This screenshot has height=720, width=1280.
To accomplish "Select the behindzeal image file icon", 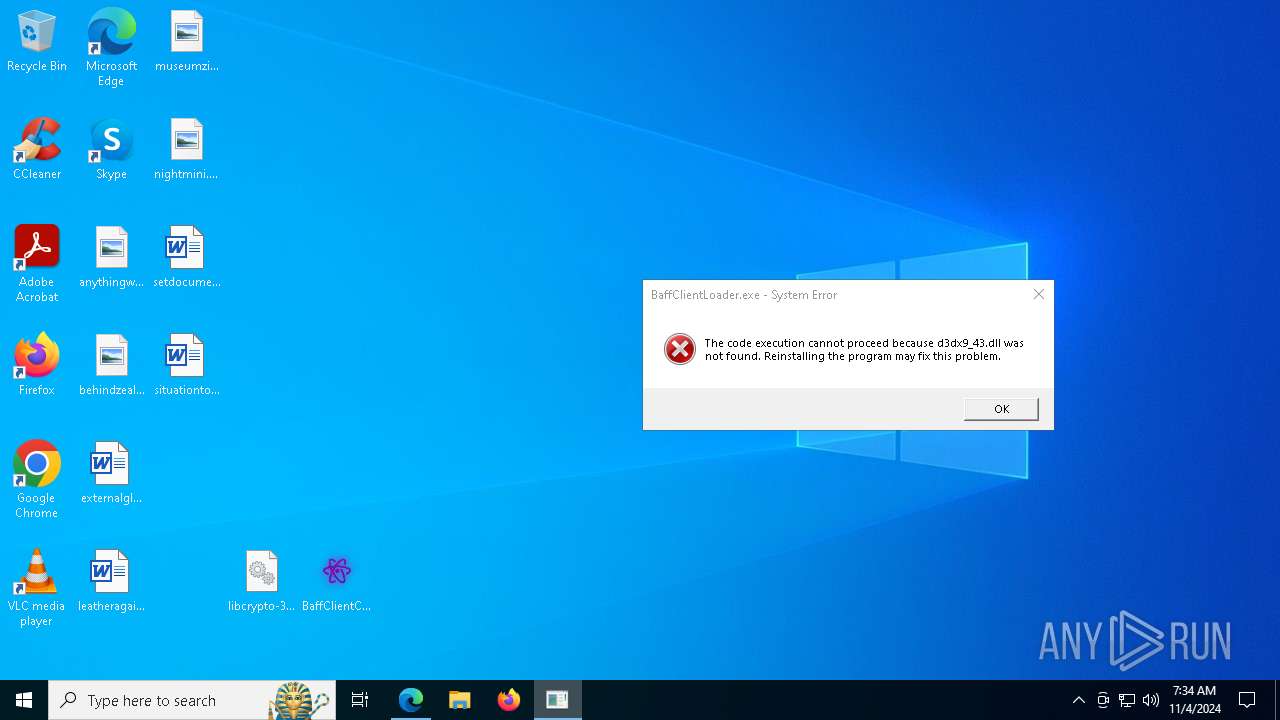I will pyautogui.click(x=111, y=366).
